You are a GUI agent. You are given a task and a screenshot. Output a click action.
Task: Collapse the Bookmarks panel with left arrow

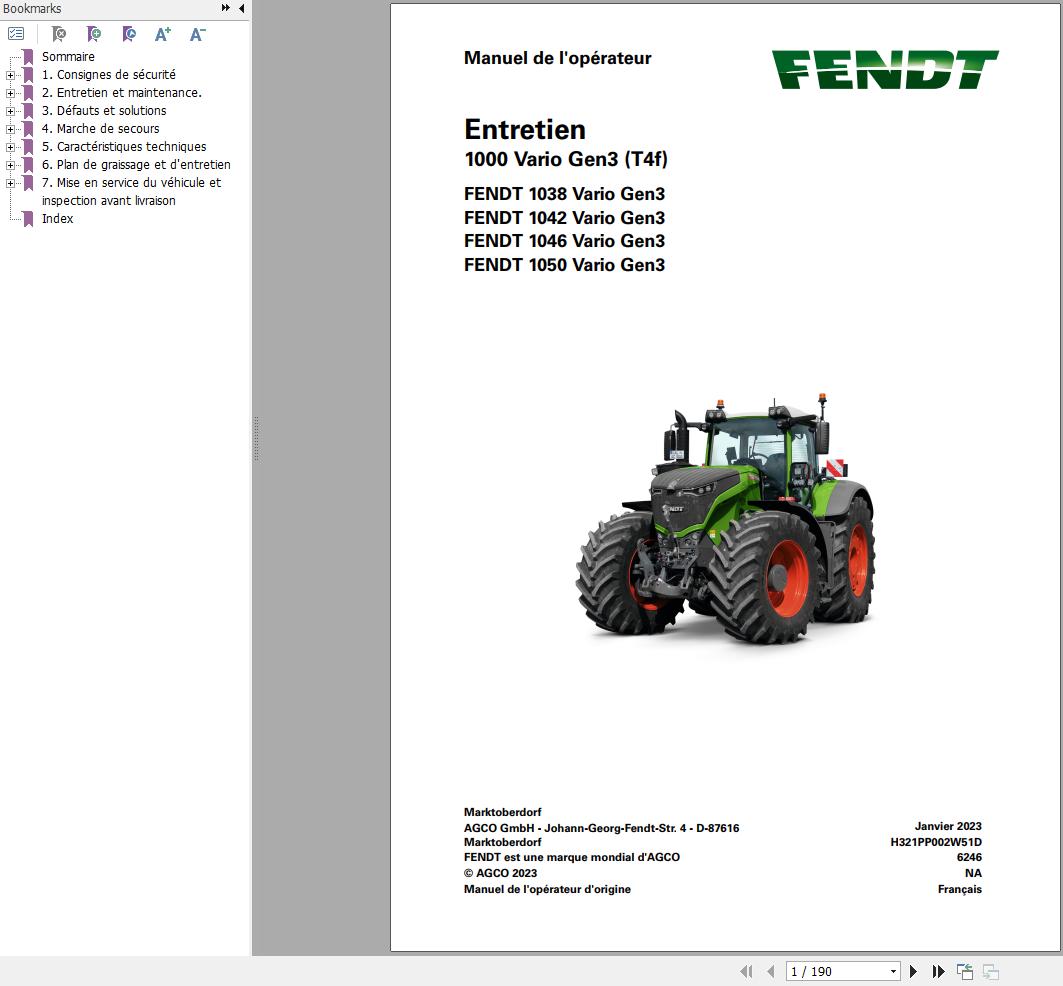tap(241, 8)
